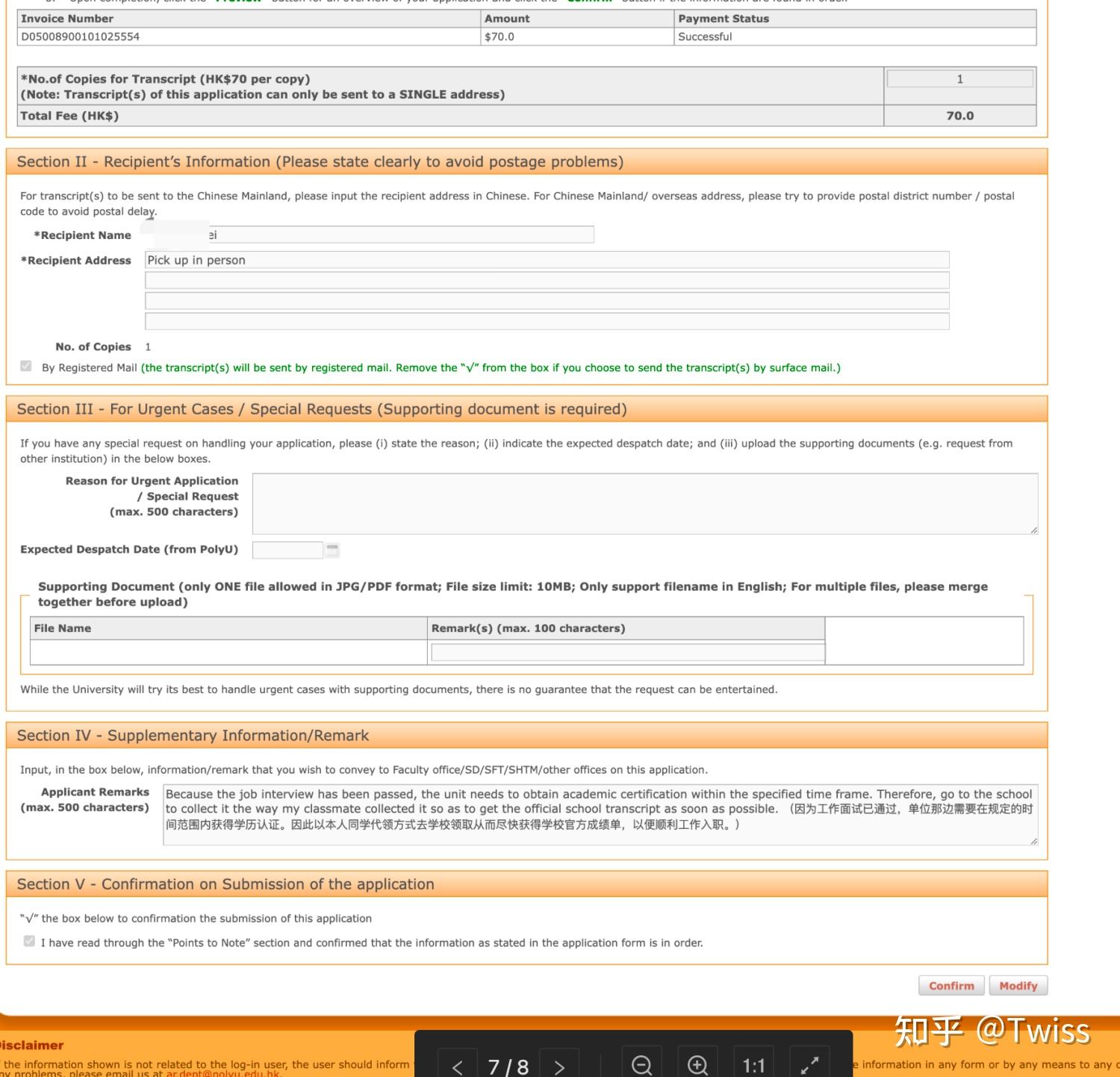Click the Recipient Name field
Screen dimensions: 1120x1077
pos(370,235)
